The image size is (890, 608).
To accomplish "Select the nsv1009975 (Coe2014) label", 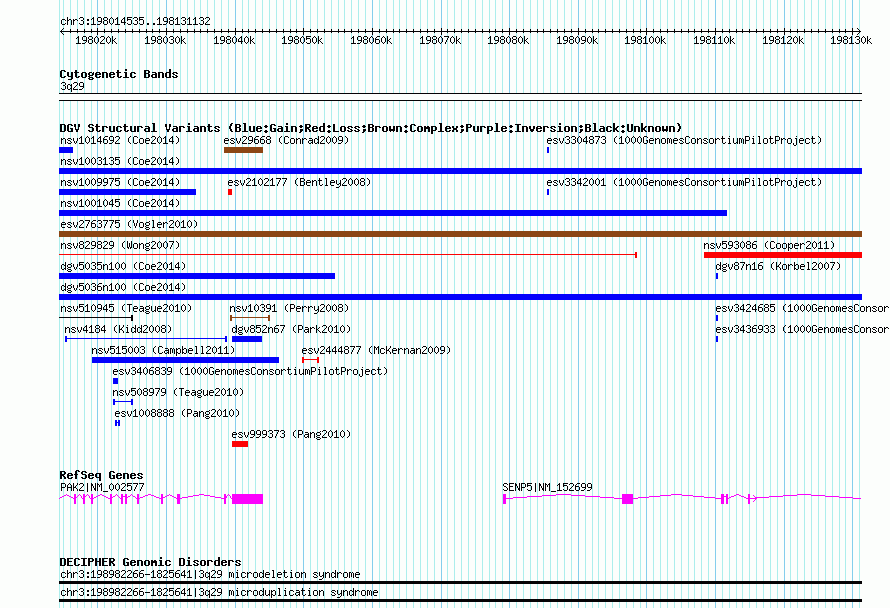I will tap(120, 182).
